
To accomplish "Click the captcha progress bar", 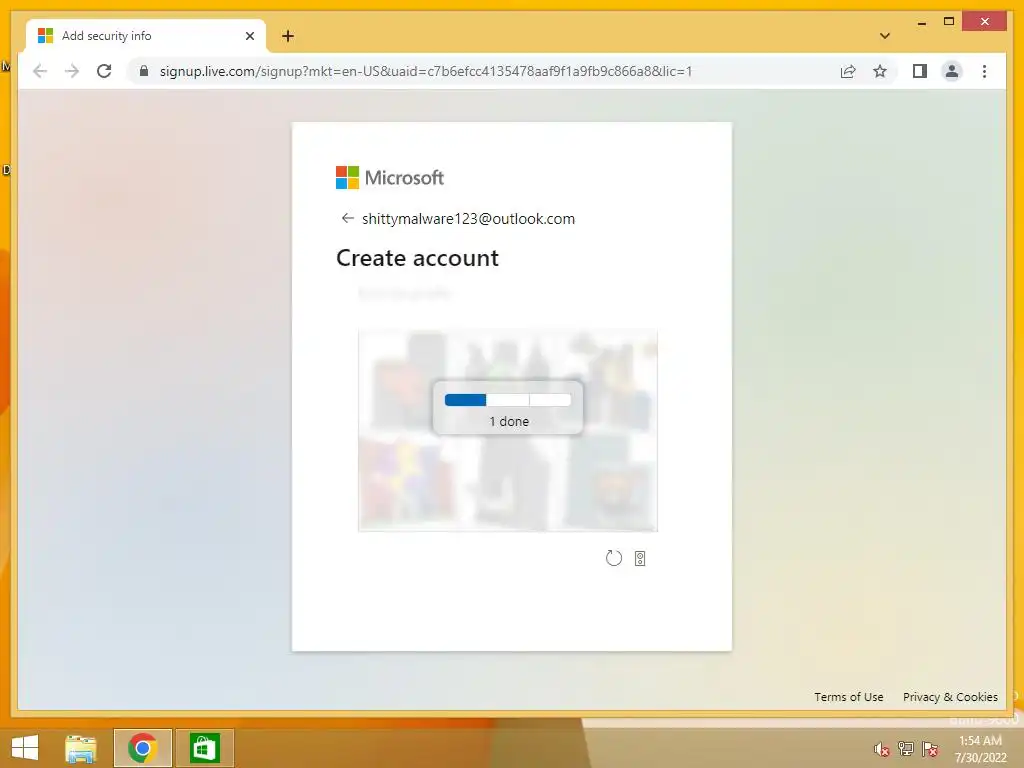I will click(507, 400).
